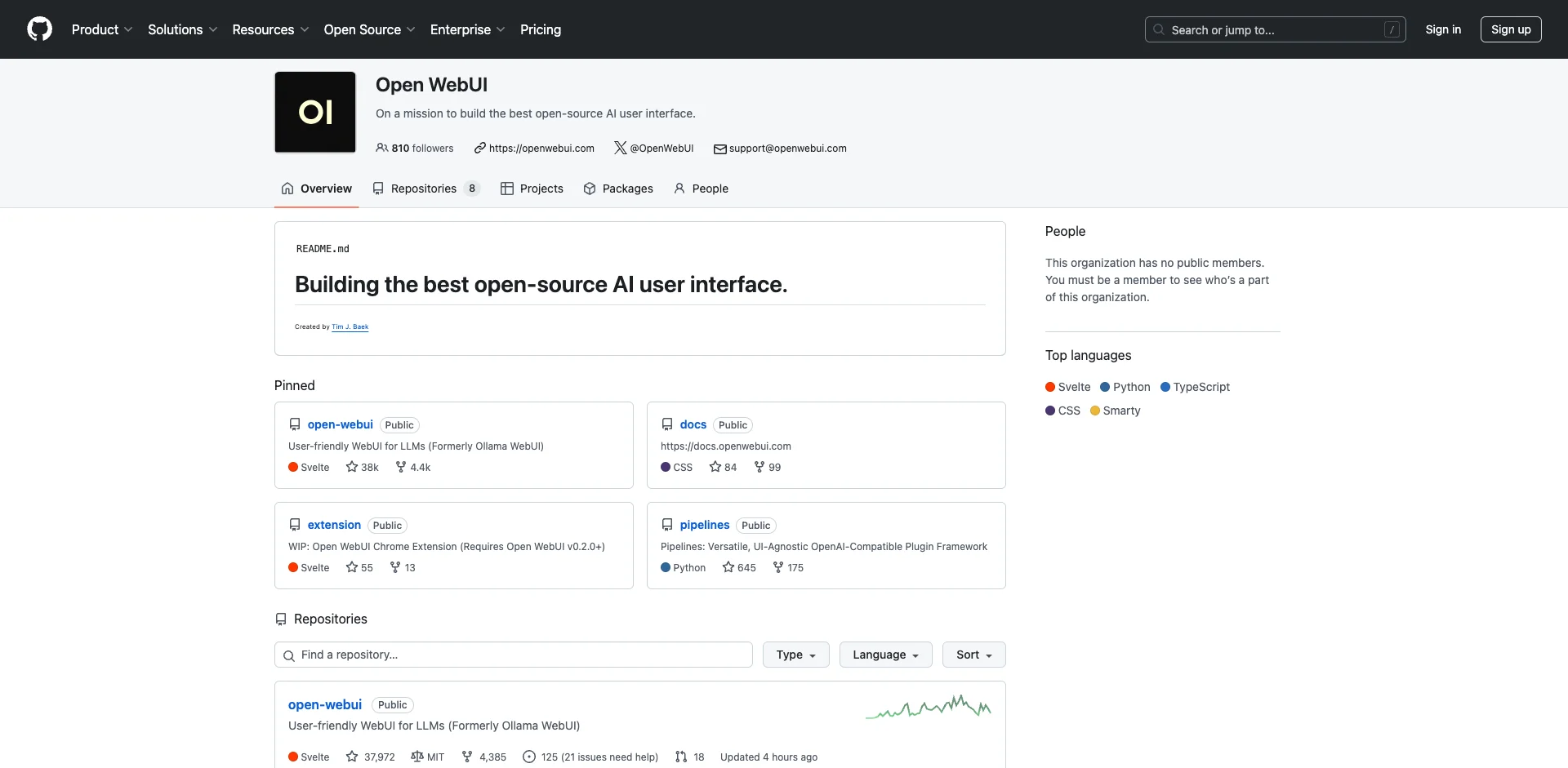Expand the Solutions menu
Screen dimensions: 1568x768
pos(183,29)
